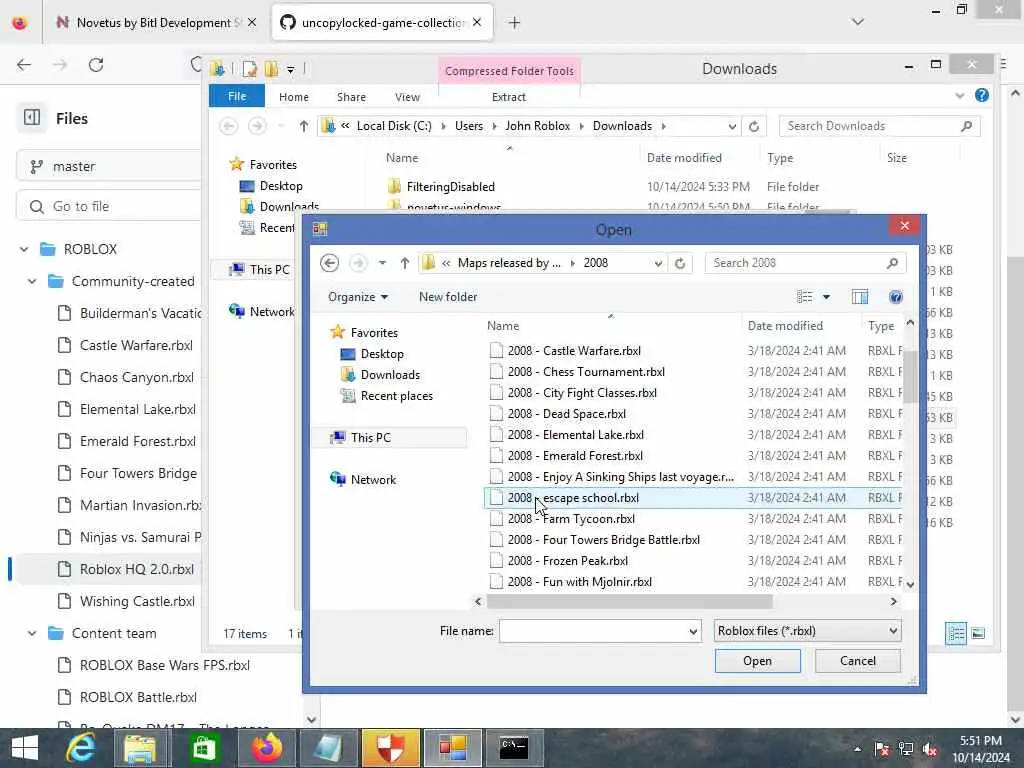
Task: Open recent locations dropdown in Open dialog
Action: coord(382,263)
